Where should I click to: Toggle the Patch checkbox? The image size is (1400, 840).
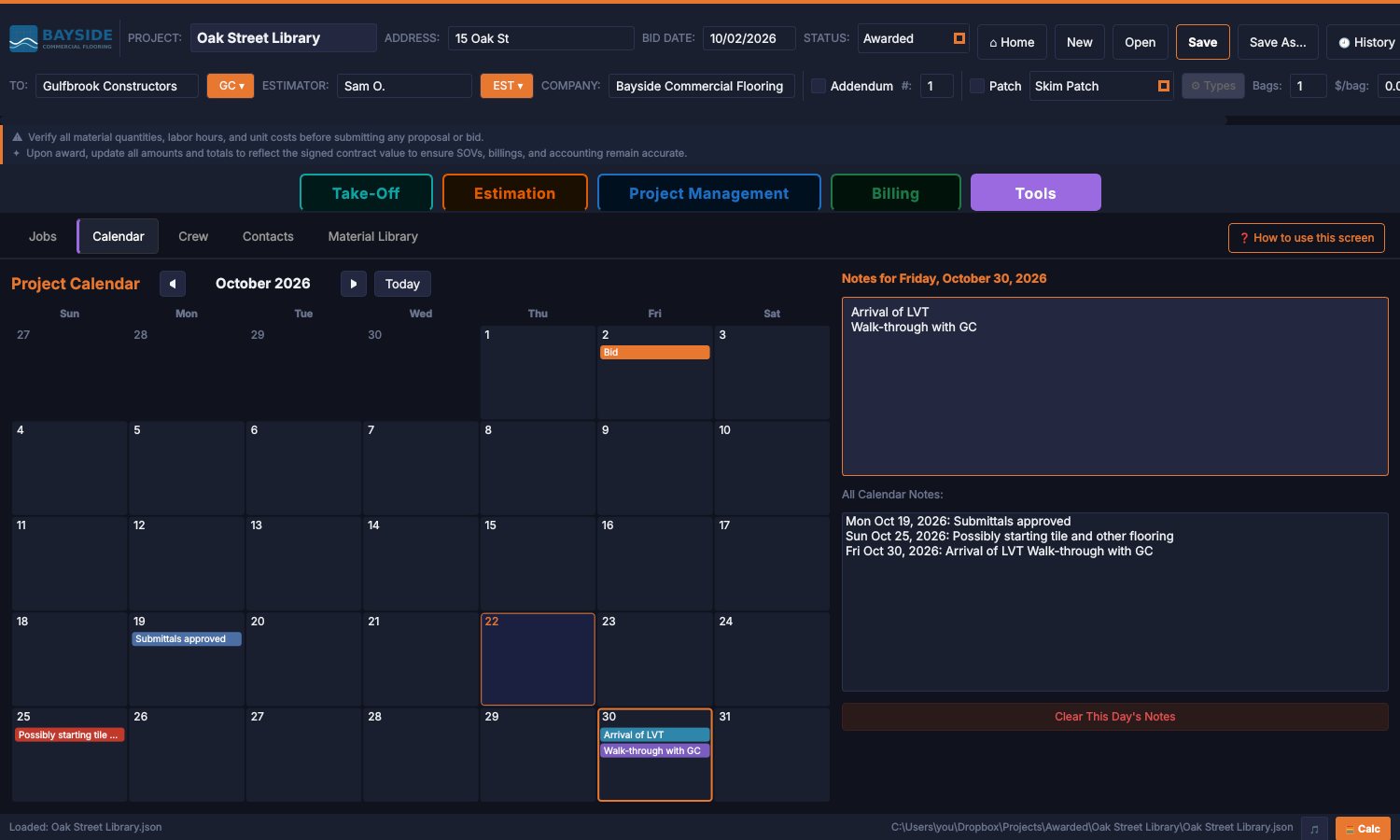(x=977, y=86)
